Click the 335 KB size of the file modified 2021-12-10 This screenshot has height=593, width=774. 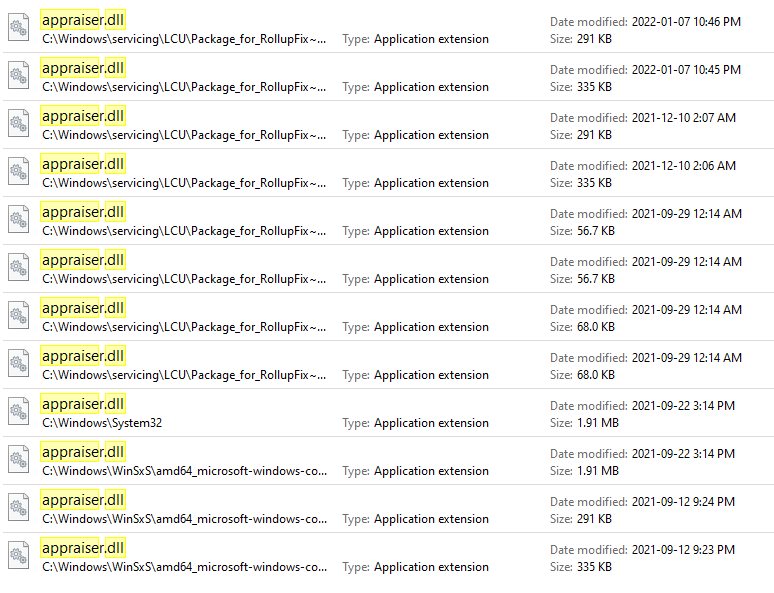pos(594,183)
